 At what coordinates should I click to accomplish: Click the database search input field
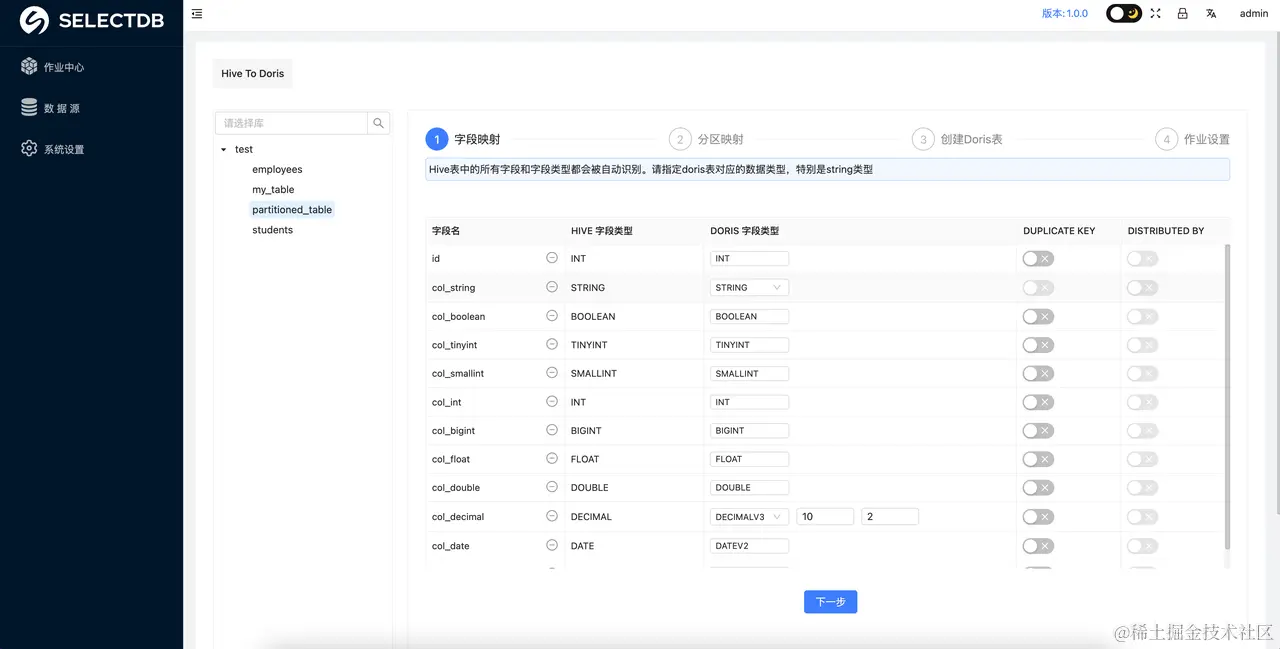tap(292, 123)
